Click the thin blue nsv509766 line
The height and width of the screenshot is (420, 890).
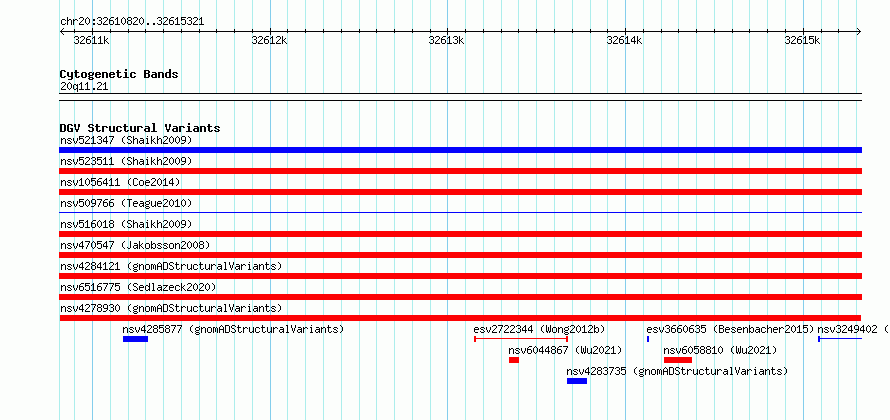460,212
